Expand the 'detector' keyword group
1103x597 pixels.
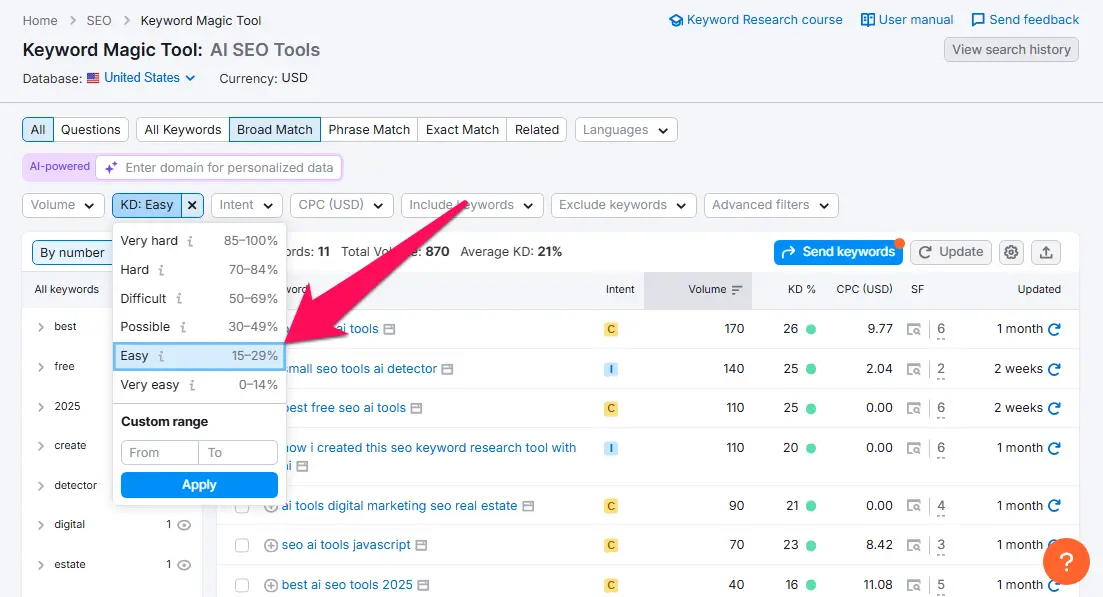pyautogui.click(x=41, y=486)
